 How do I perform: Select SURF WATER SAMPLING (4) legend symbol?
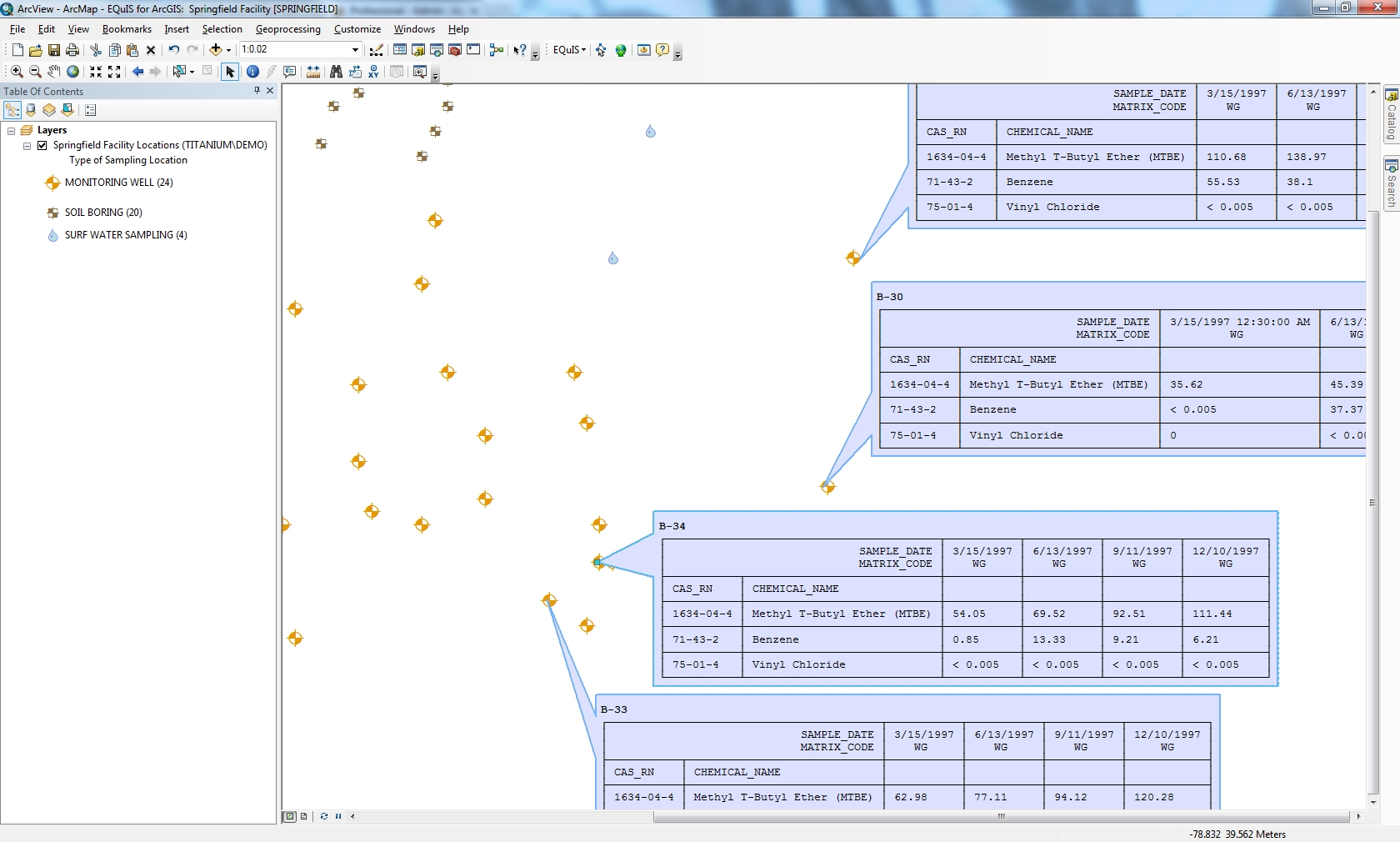52,235
